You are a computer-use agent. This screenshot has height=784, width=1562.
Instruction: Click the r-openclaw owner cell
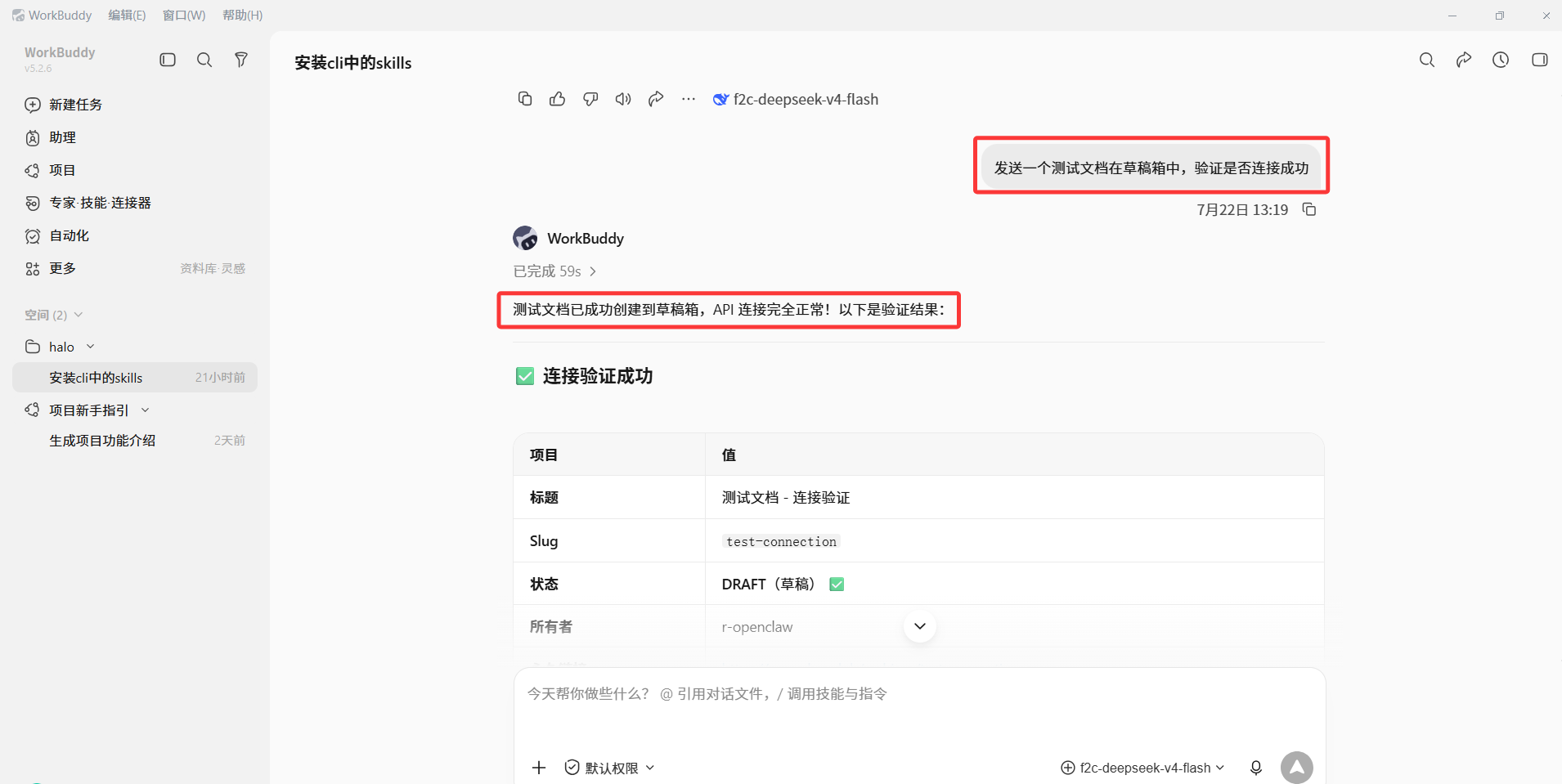[757, 627]
